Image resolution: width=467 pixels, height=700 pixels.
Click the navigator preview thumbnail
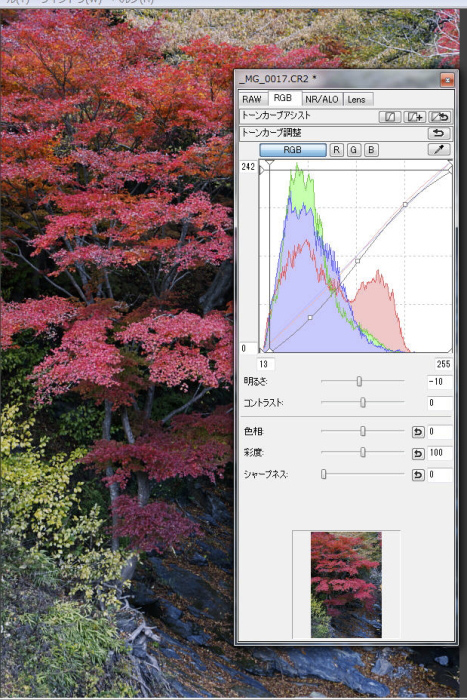click(x=346, y=585)
